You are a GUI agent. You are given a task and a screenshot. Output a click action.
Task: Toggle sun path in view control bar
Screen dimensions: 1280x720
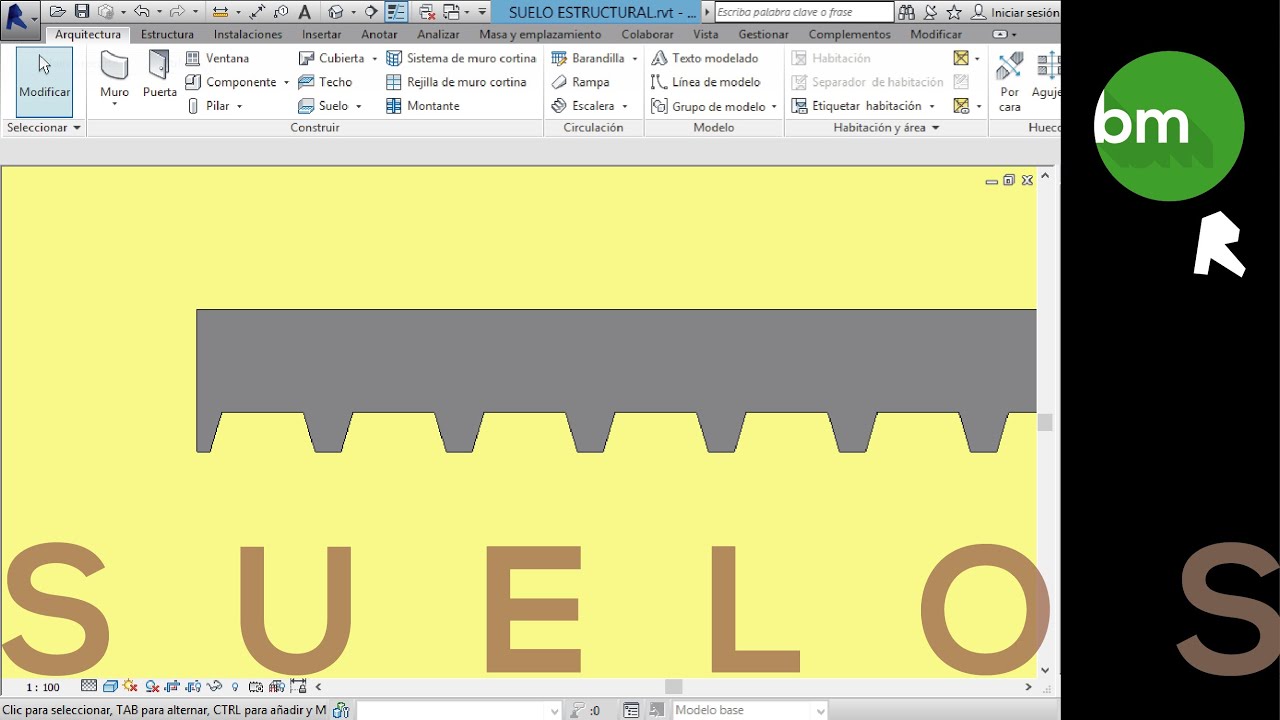130,686
